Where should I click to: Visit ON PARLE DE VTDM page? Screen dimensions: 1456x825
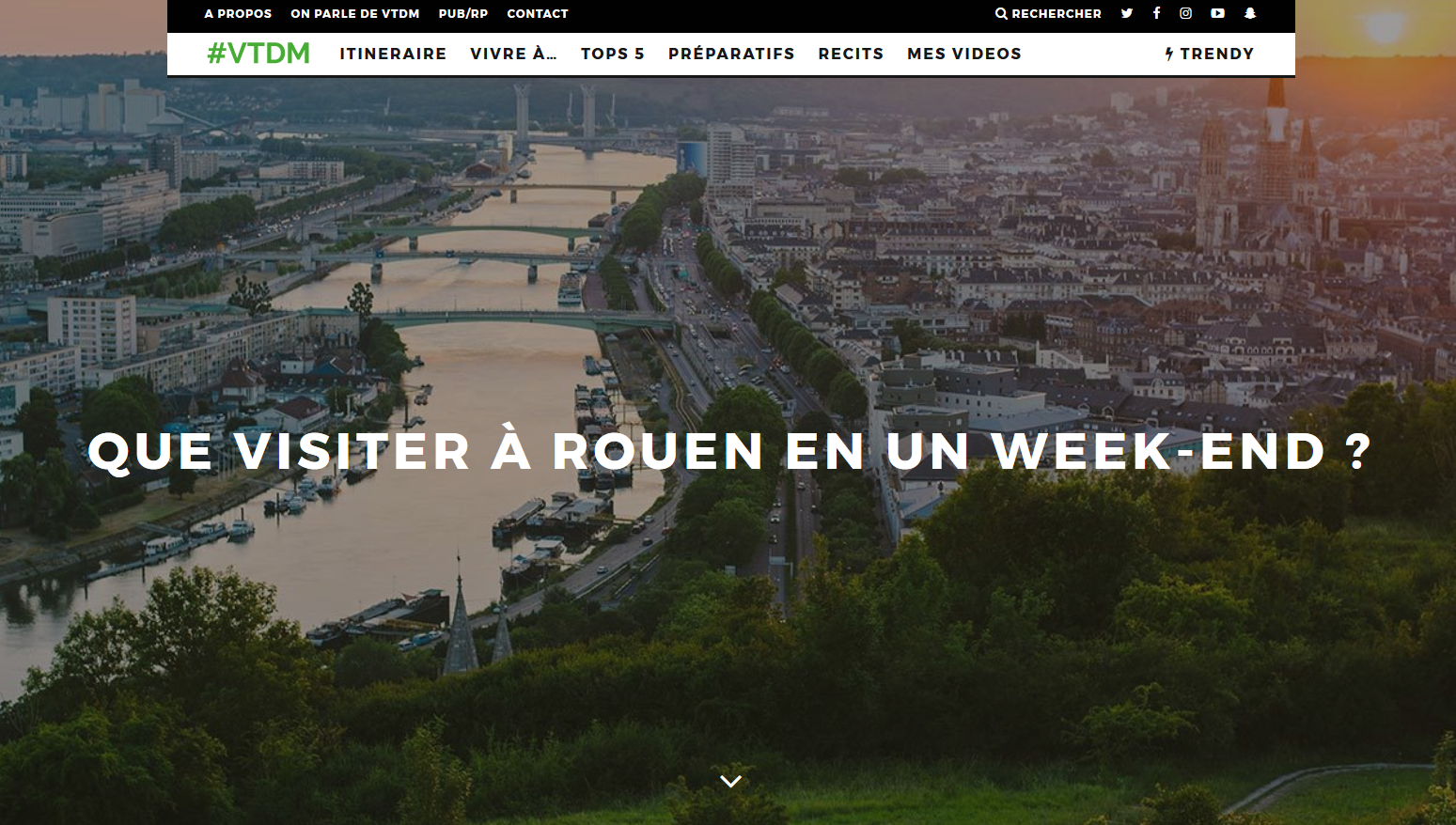(355, 13)
